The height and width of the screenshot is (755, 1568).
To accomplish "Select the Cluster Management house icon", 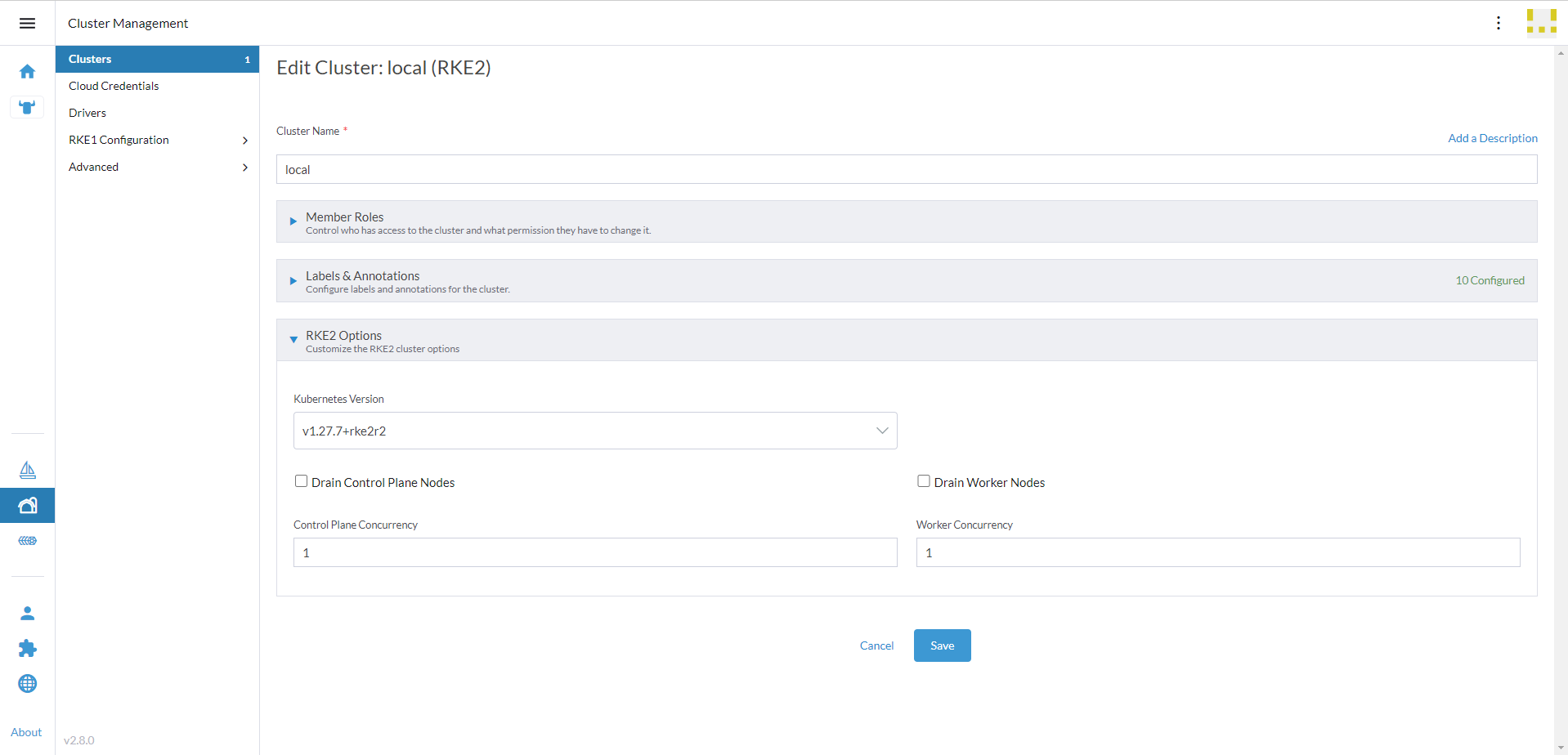I will [x=27, y=505].
